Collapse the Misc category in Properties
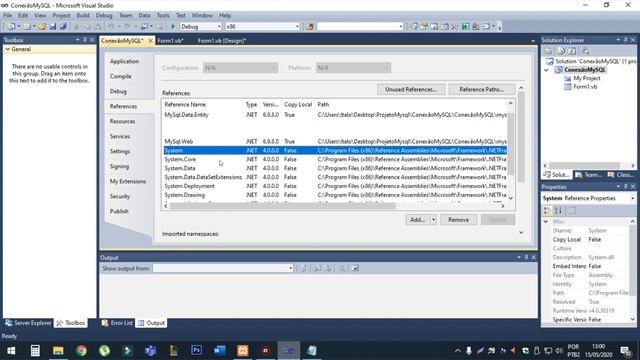 tap(546, 222)
